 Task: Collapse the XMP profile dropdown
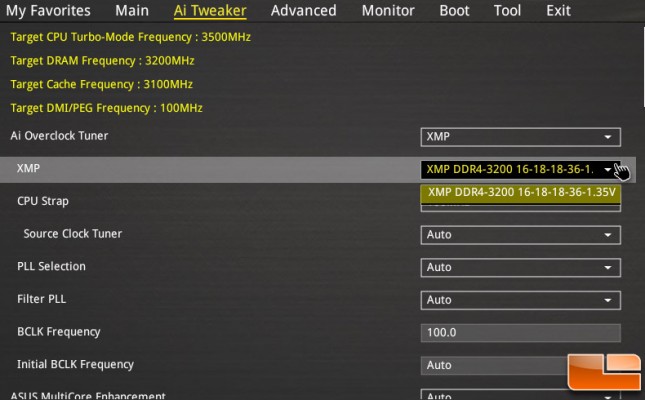520,170
